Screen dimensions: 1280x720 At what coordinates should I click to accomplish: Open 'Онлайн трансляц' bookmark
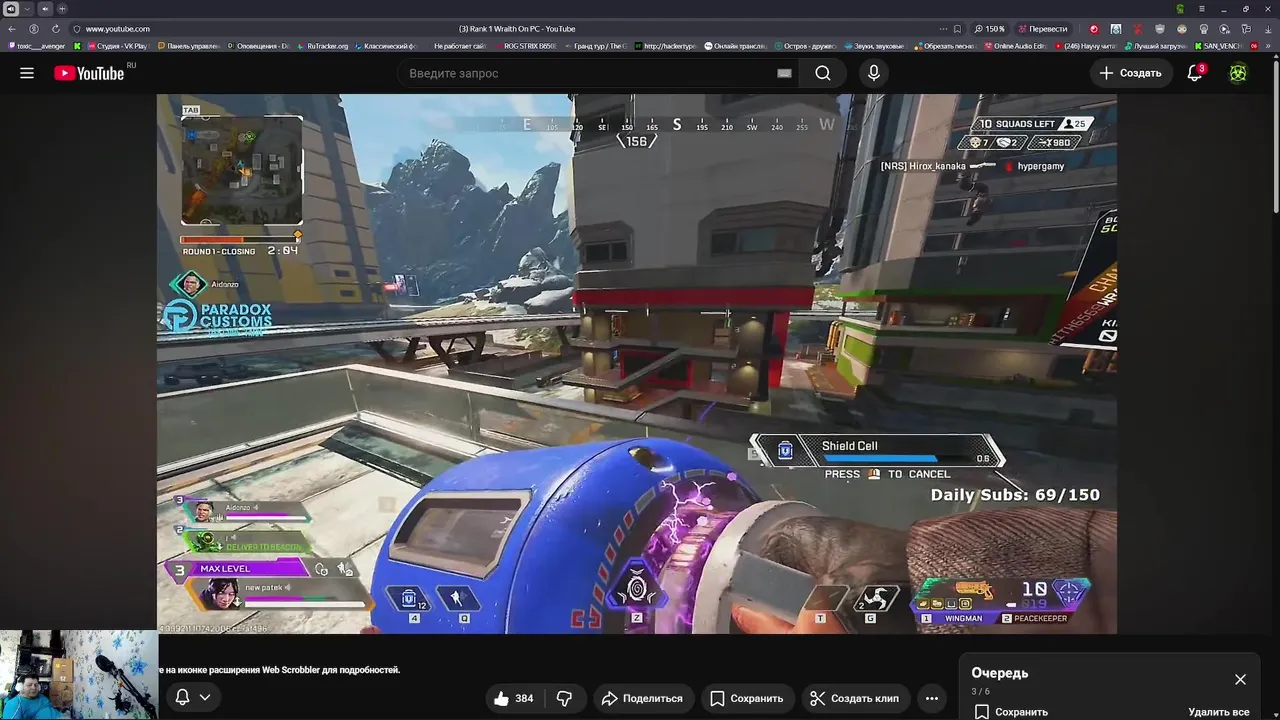(x=735, y=46)
